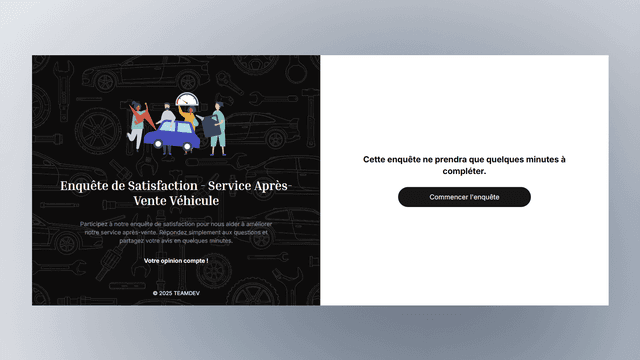Click the '© 2025 TEAMDEV' footer text
The width and height of the screenshot is (640, 360).
[x=176, y=293]
